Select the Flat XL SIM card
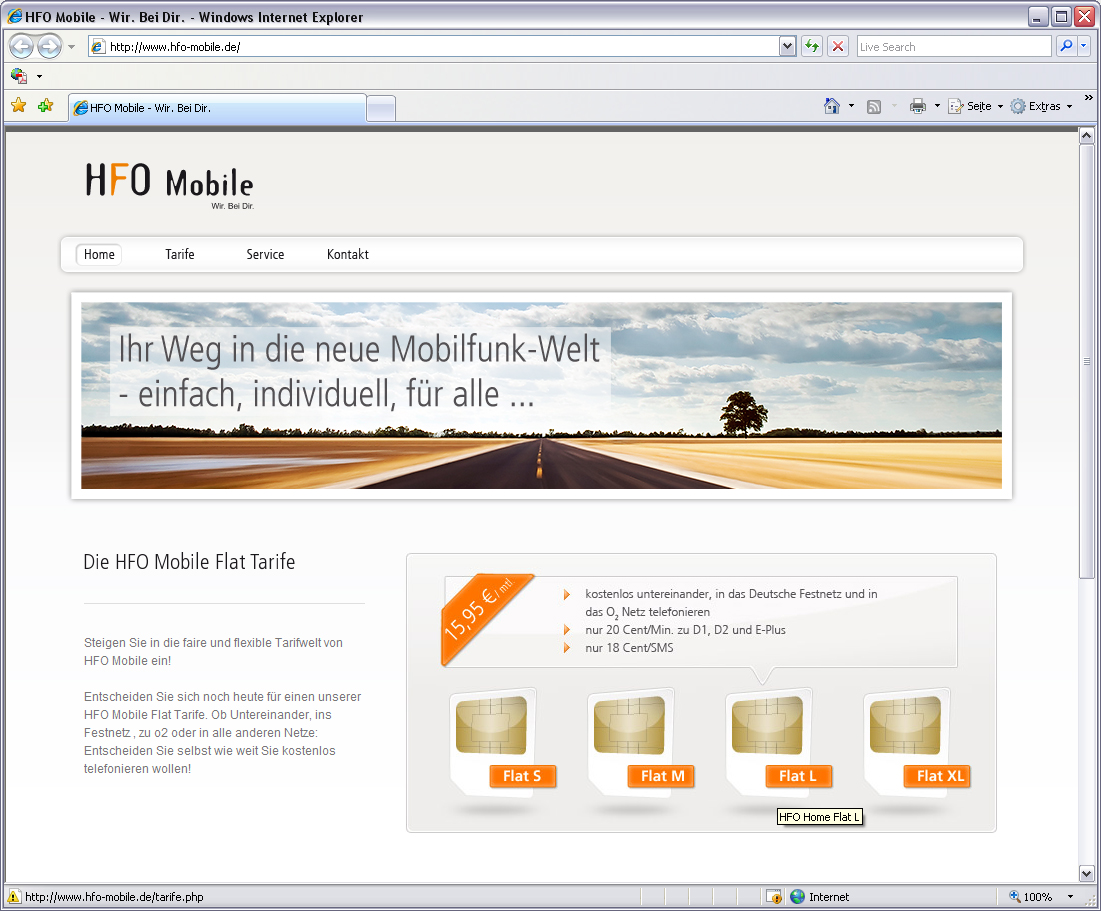The image size is (1101, 911). (915, 741)
